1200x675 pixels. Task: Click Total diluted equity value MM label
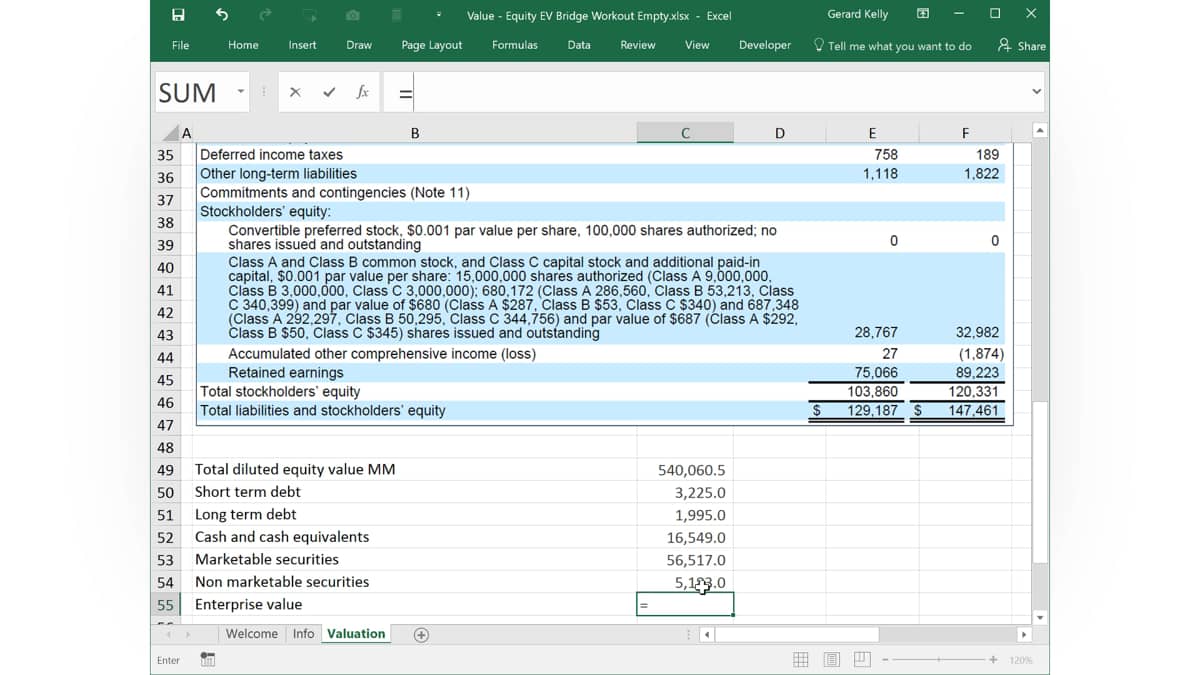coord(295,470)
